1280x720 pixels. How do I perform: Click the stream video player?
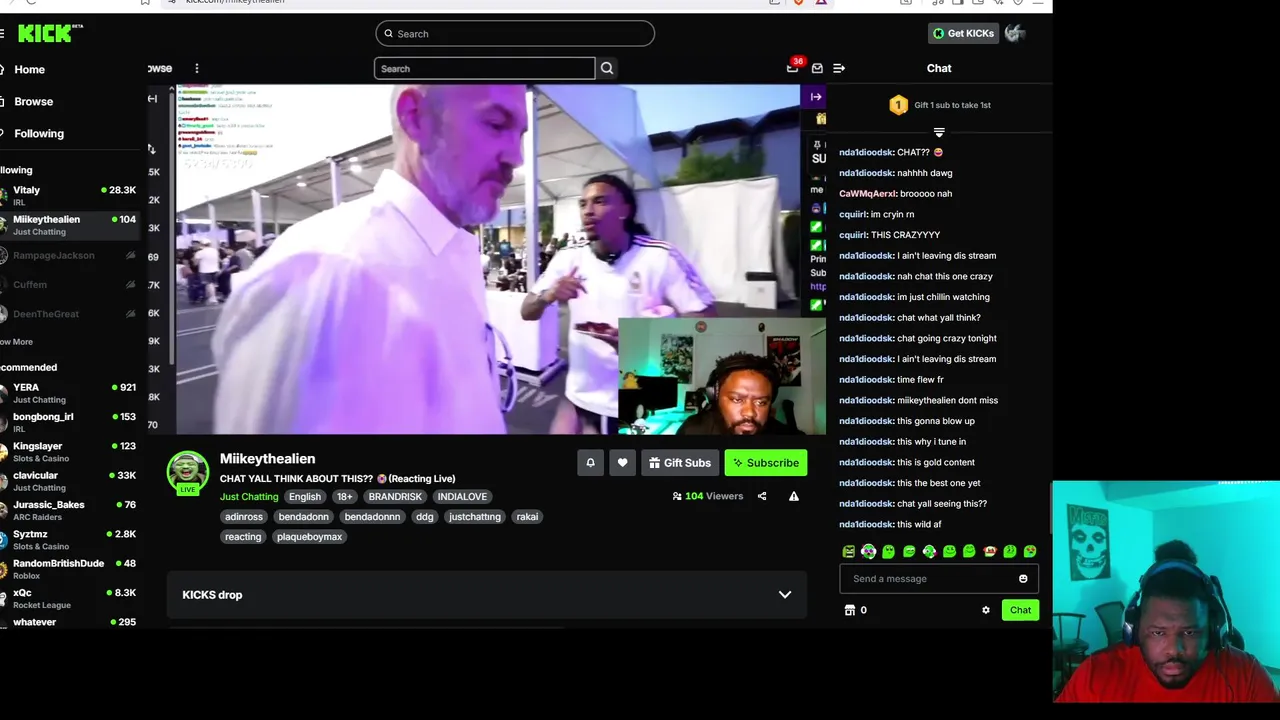(x=488, y=260)
